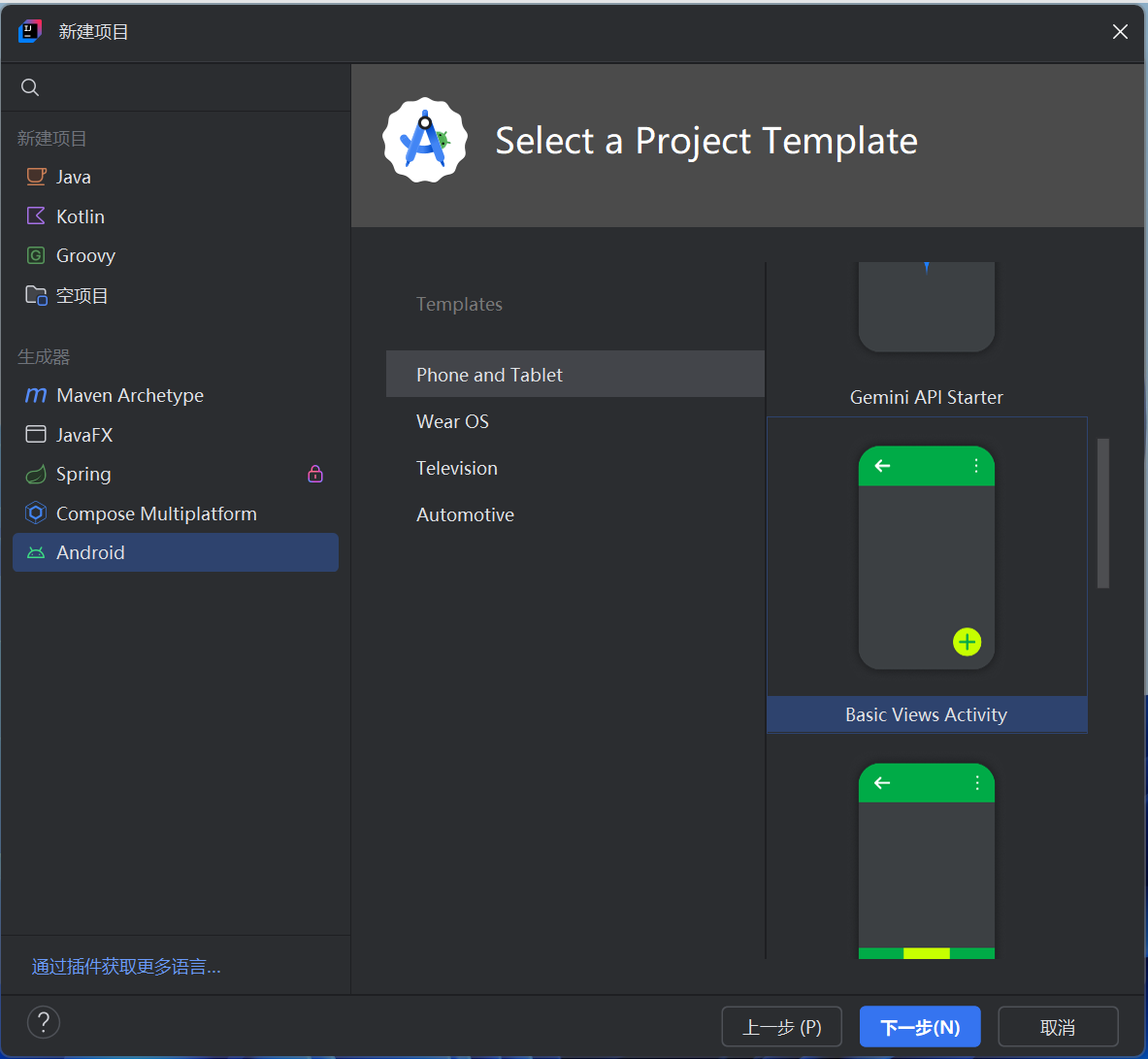Screen dimensions: 1148x1059
Task: Click the empty project folder icon
Action: (36, 295)
